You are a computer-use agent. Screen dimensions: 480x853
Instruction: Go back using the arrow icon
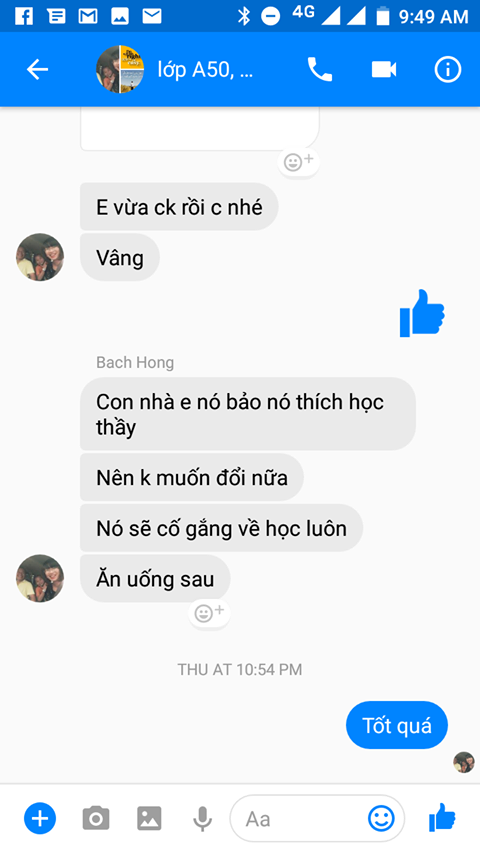click(x=38, y=70)
